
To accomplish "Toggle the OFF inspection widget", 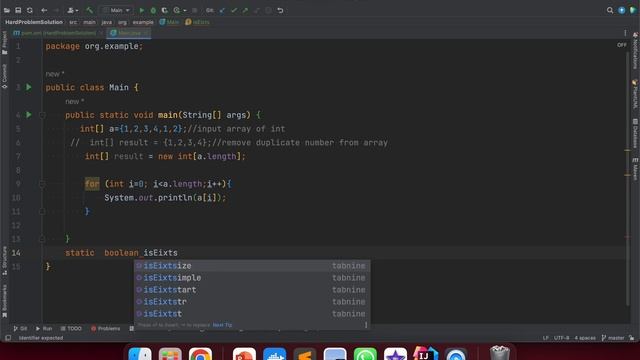I will [622, 45].
